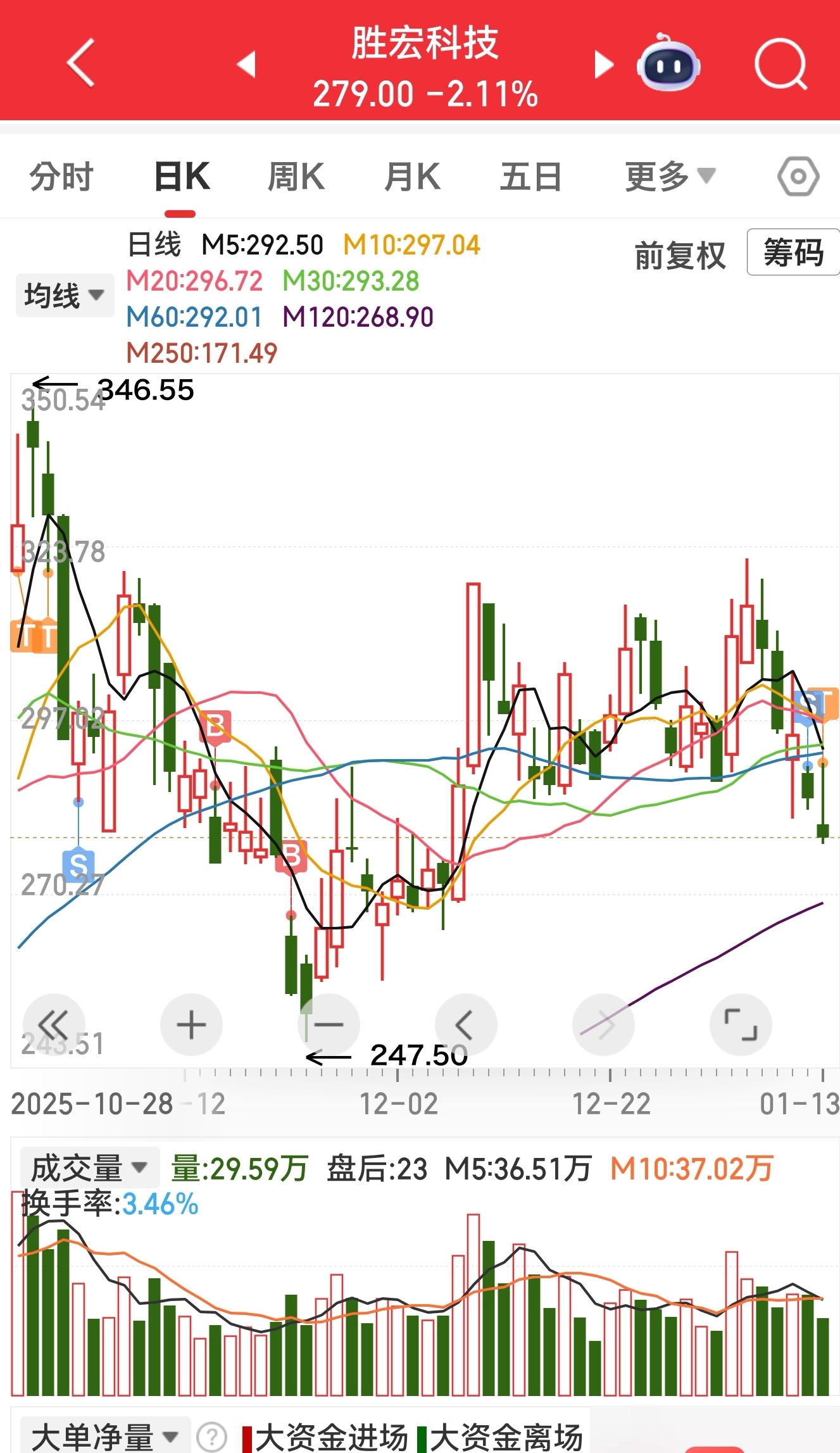Tap M5:292.50 moving average value

tap(262, 245)
